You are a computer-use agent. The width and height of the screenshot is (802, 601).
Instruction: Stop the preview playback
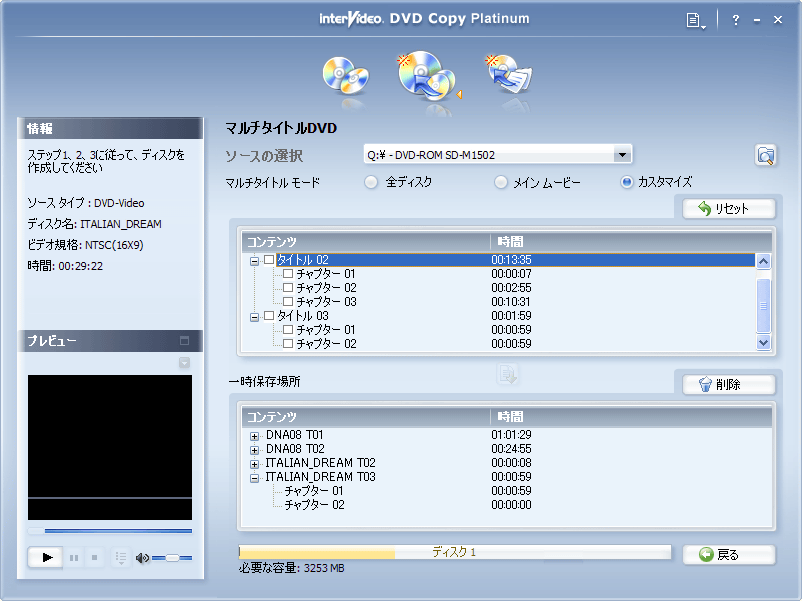(x=95, y=558)
